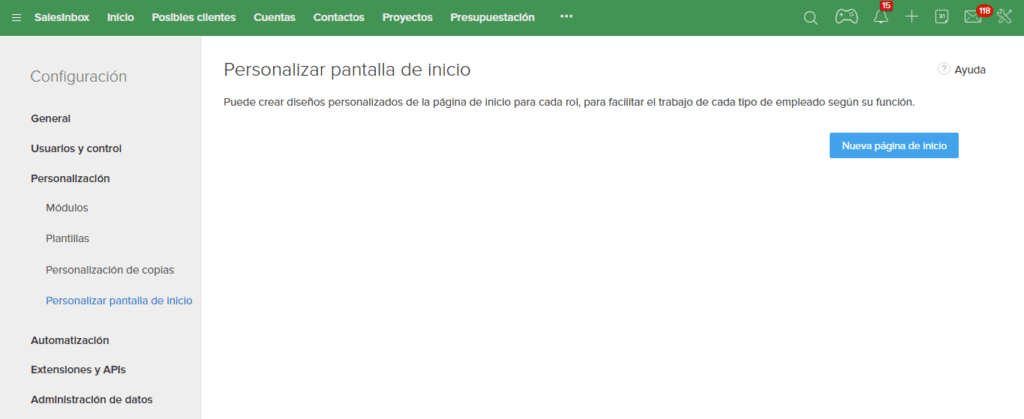Open the search magnifier icon
The width and height of the screenshot is (1024, 419).
pos(810,18)
